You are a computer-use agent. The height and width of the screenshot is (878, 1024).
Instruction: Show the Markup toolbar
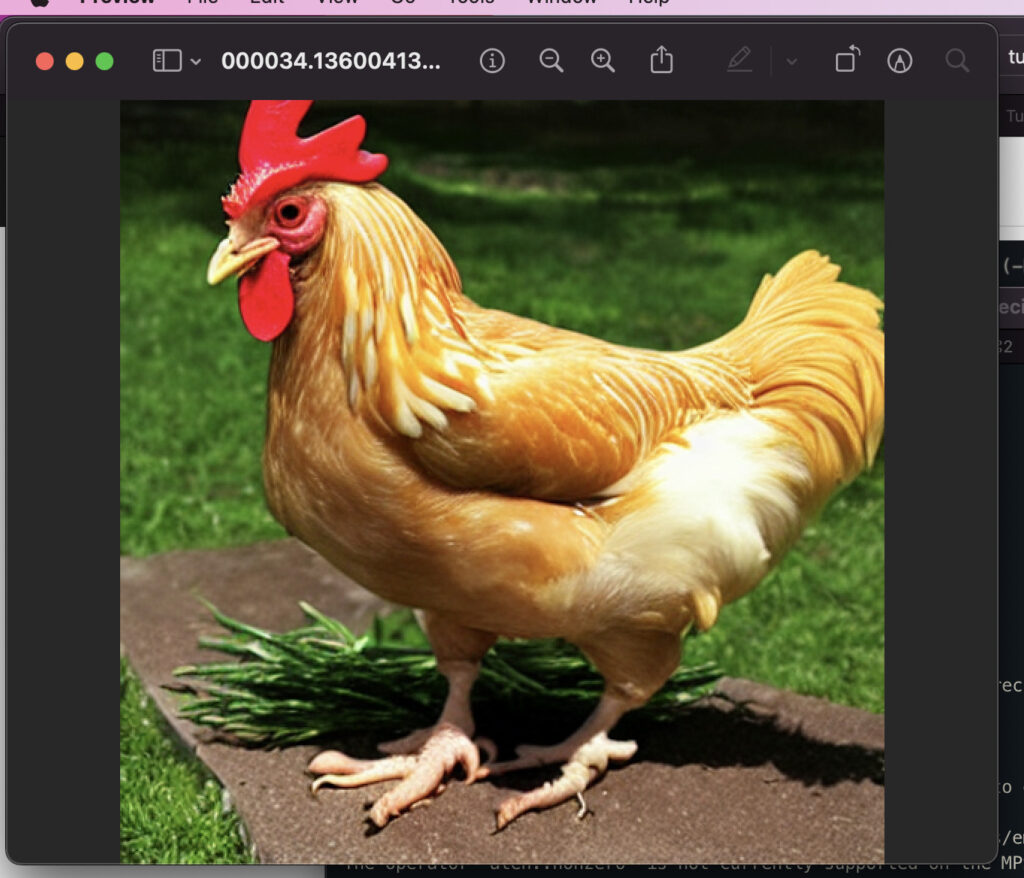pos(899,61)
